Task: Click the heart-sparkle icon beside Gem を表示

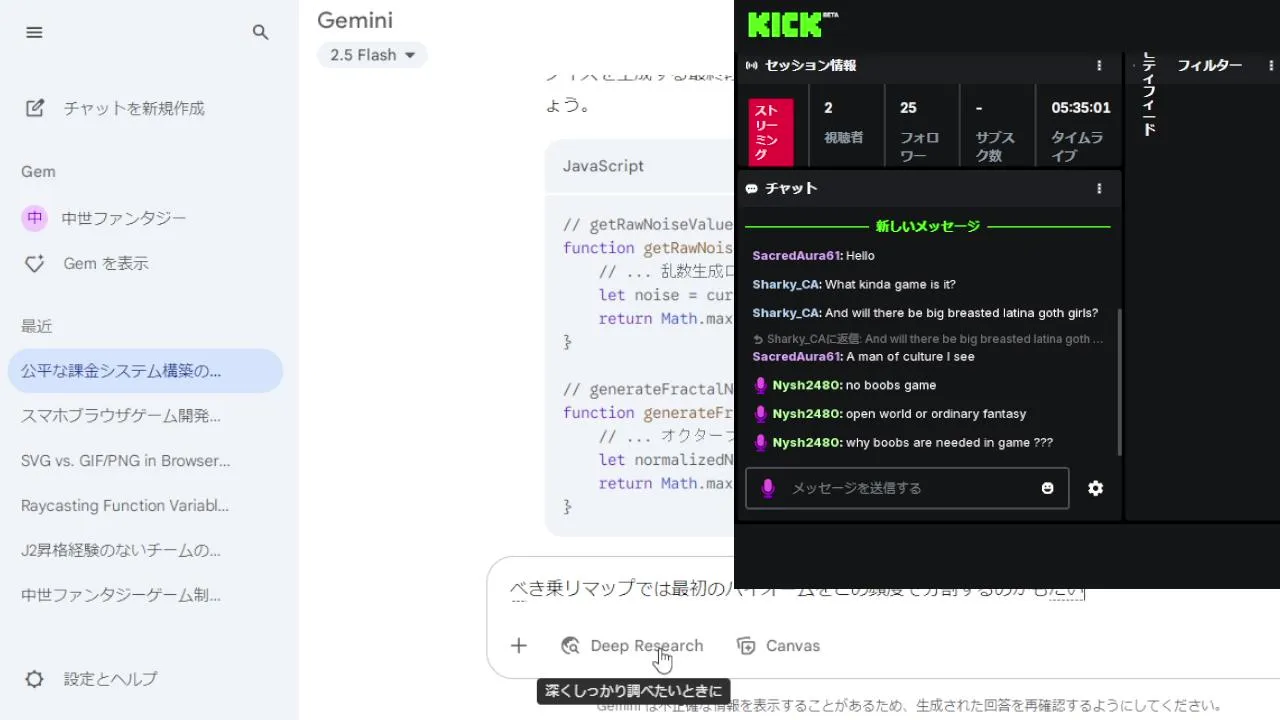Action: [35, 264]
